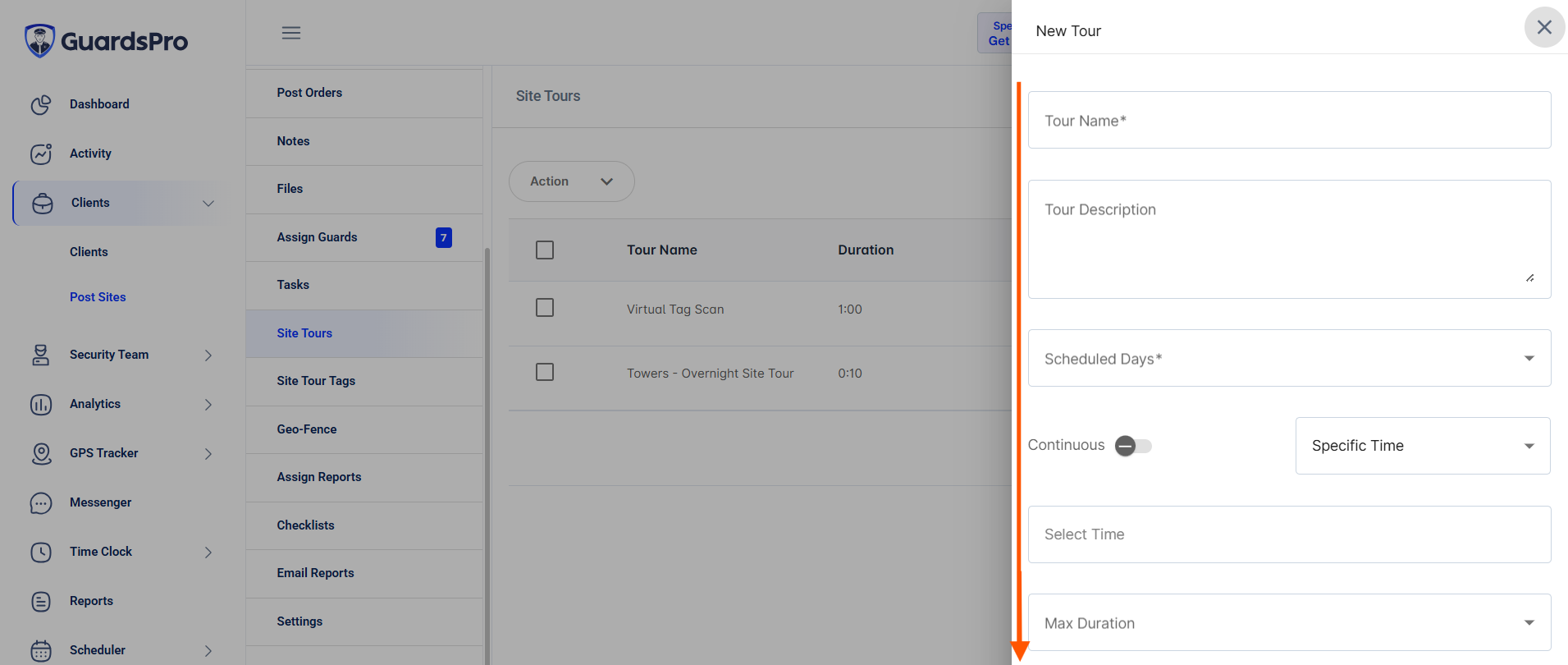
Task: Open the Specific Time dropdown
Action: pos(1423,446)
